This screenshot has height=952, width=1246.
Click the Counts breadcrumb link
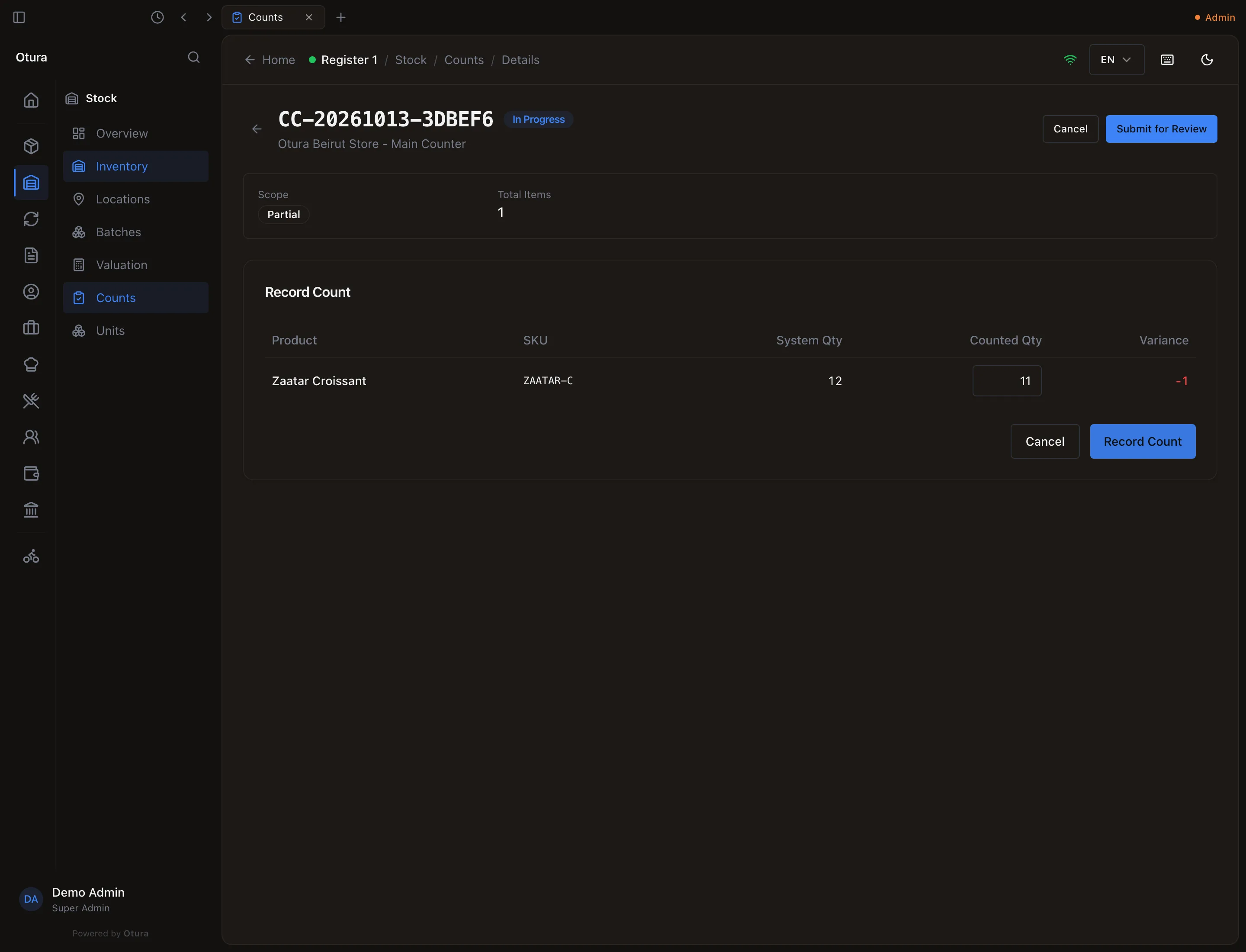pyautogui.click(x=463, y=60)
